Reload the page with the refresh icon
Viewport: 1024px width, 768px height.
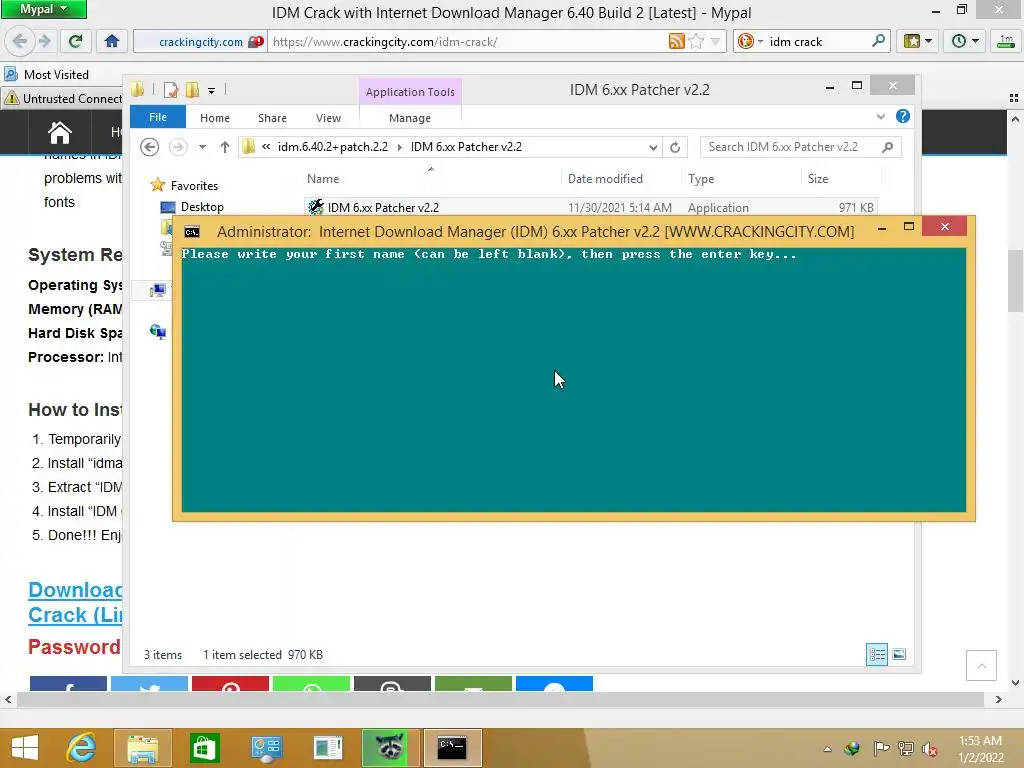75,42
